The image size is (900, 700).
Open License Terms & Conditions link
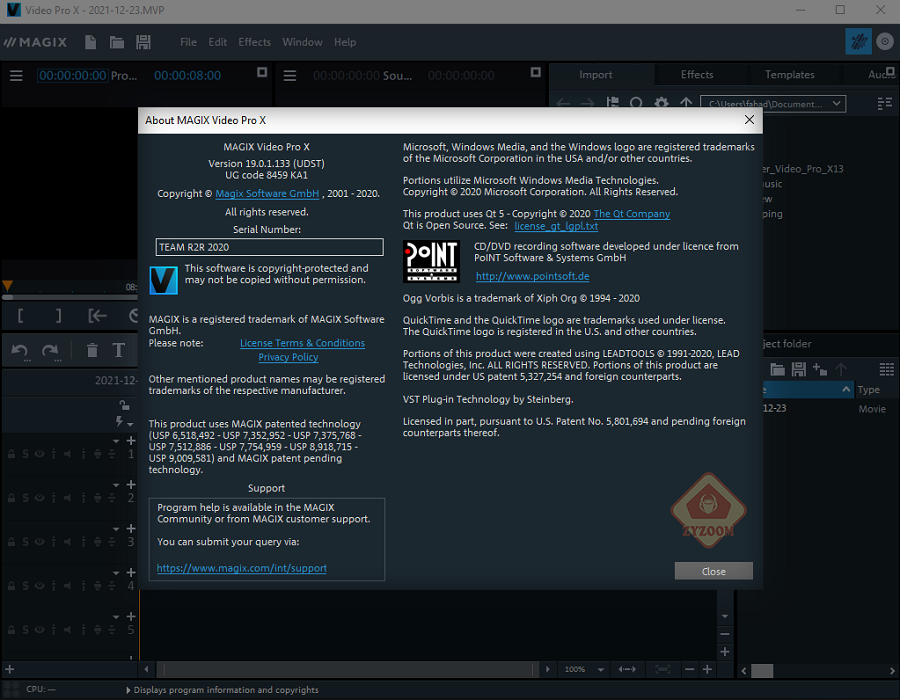pos(302,343)
